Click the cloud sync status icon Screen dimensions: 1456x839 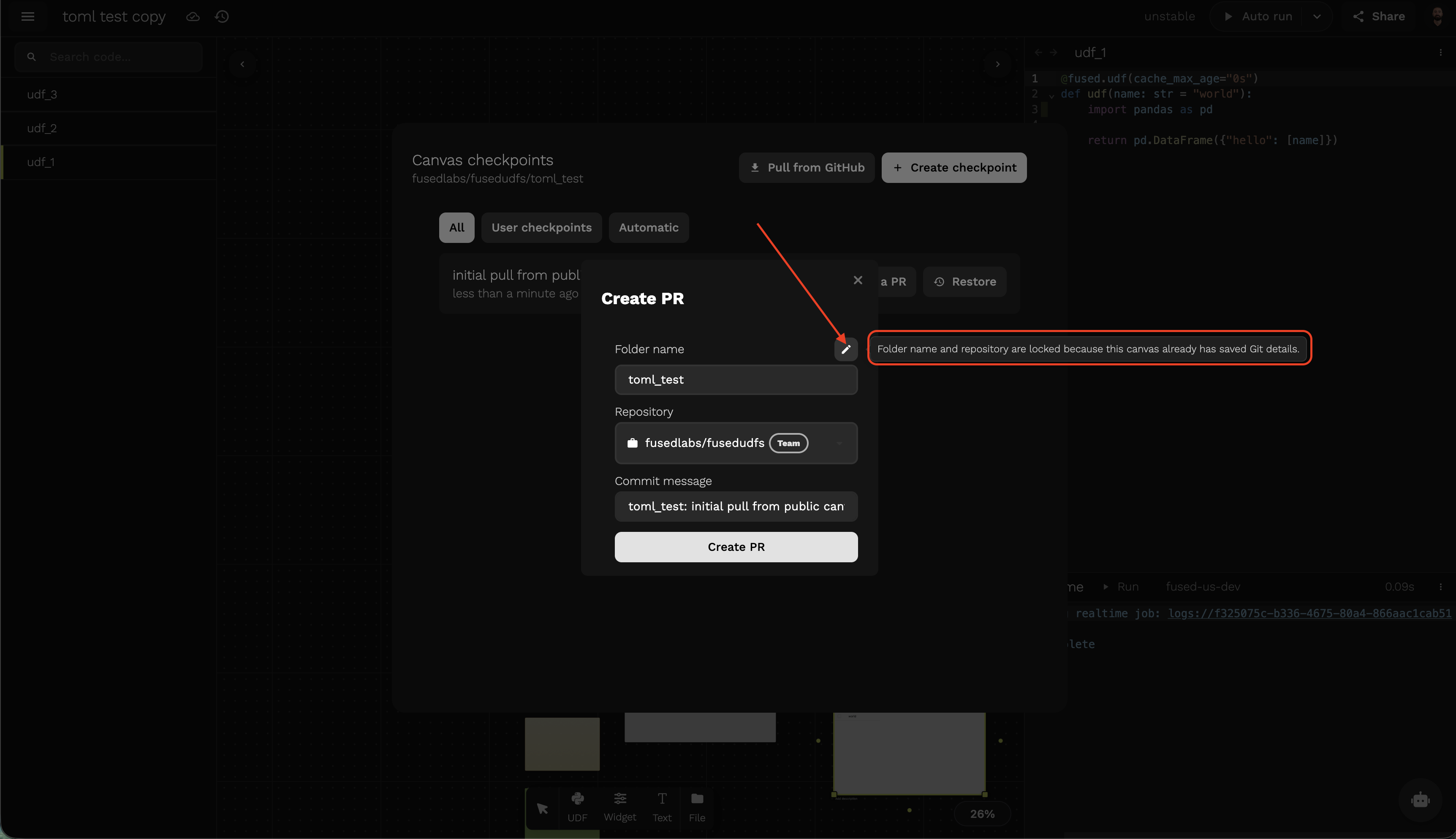(x=193, y=17)
